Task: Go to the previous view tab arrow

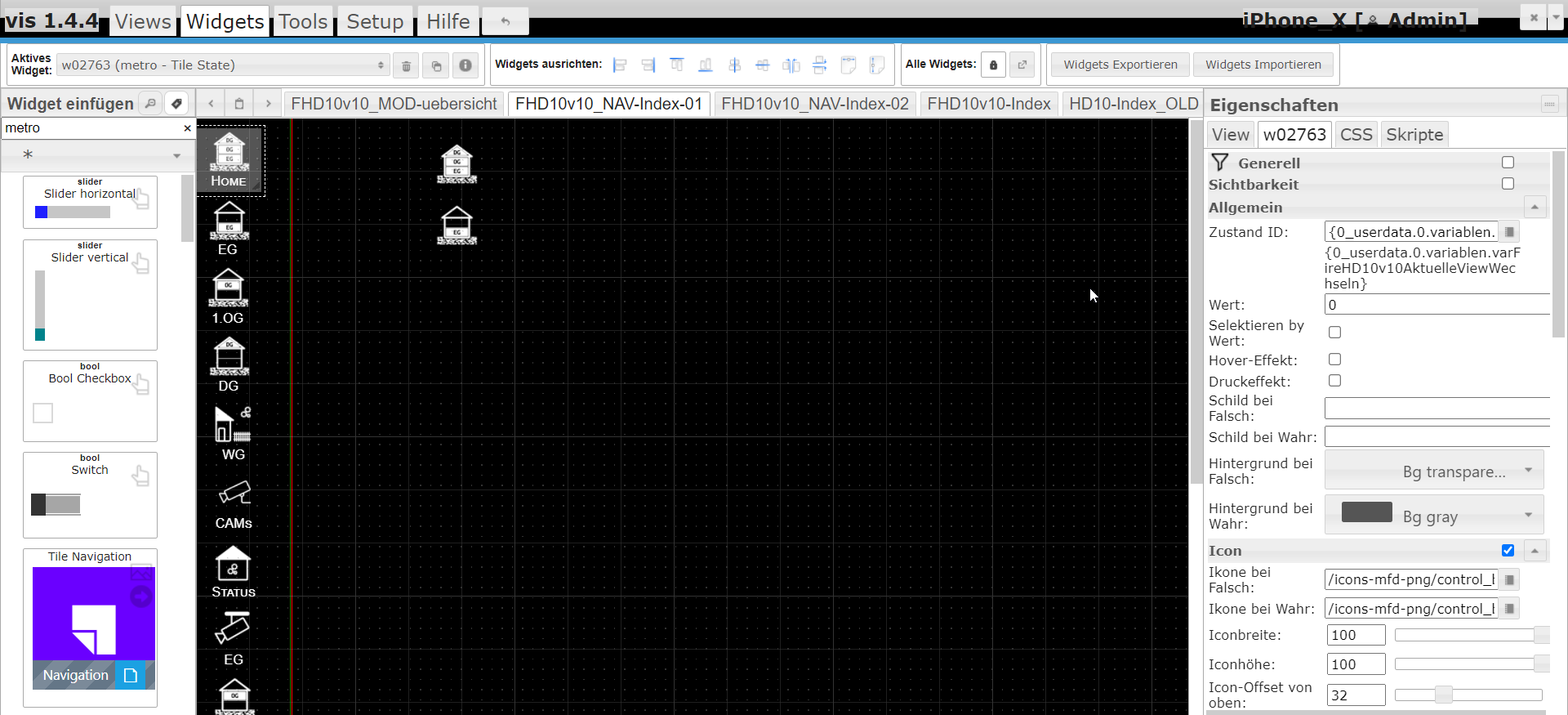Action: 212,104
